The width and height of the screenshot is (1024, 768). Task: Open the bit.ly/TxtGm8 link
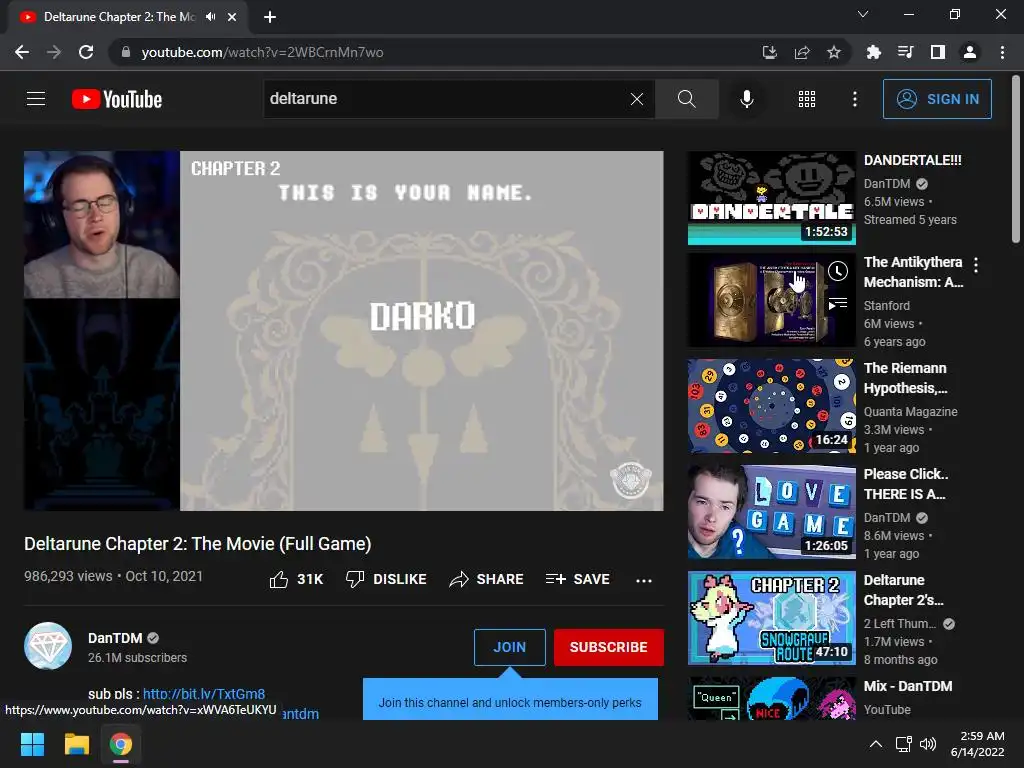coord(204,694)
